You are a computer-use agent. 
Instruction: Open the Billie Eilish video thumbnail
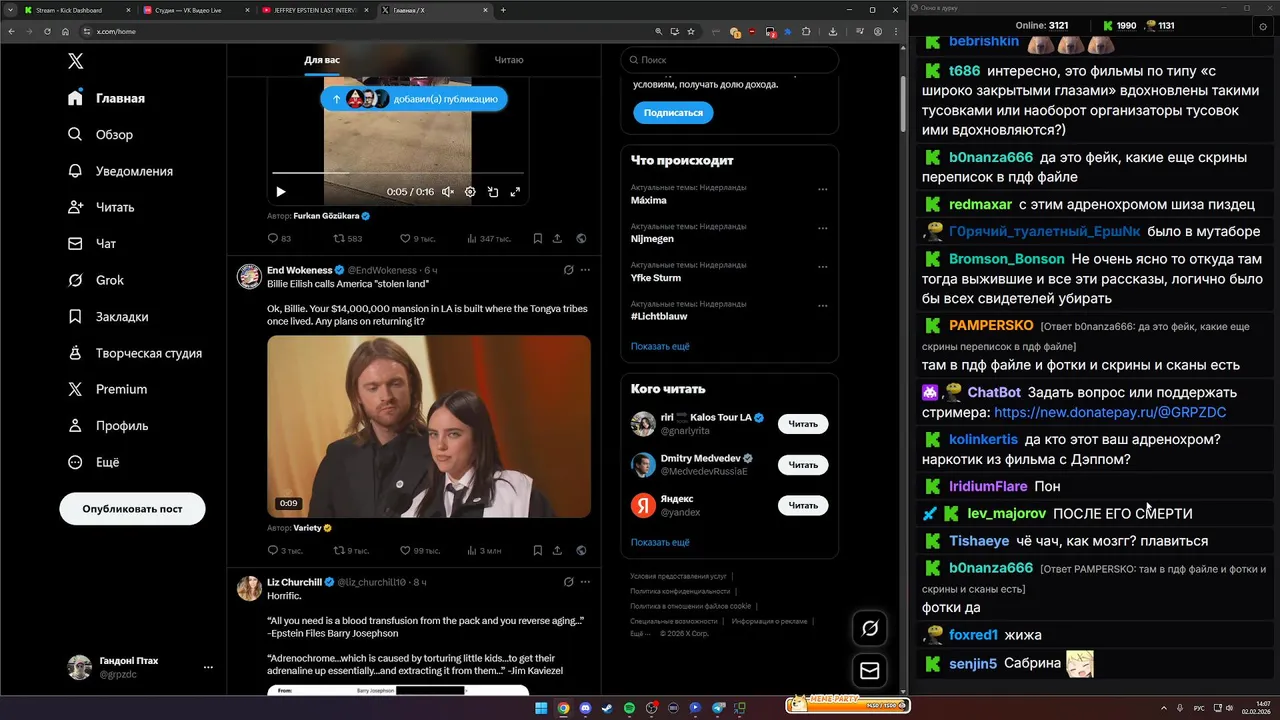point(429,426)
